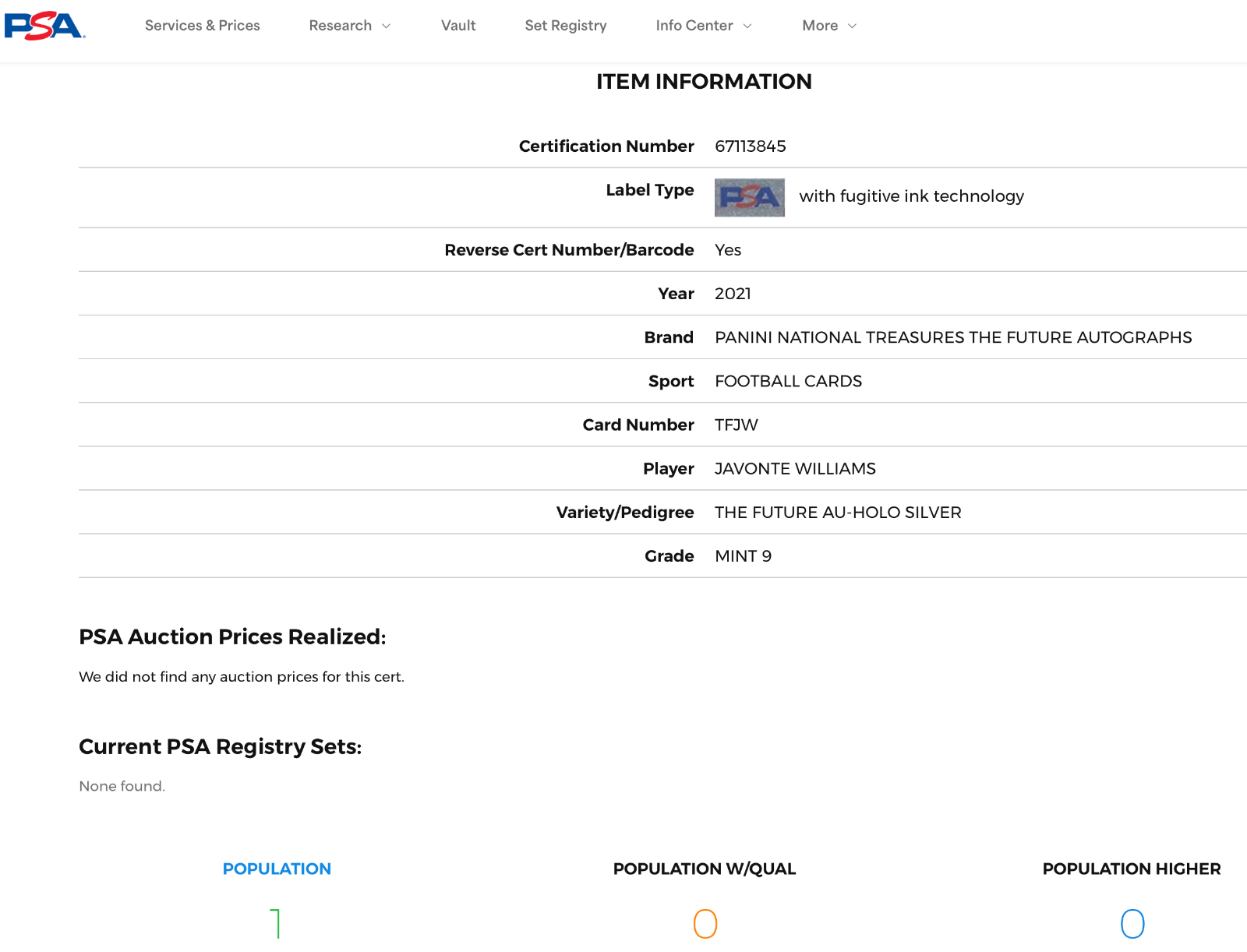This screenshot has height=952, width=1247.
Task: Click the ITEM INFORMATION heading
Action: click(704, 82)
